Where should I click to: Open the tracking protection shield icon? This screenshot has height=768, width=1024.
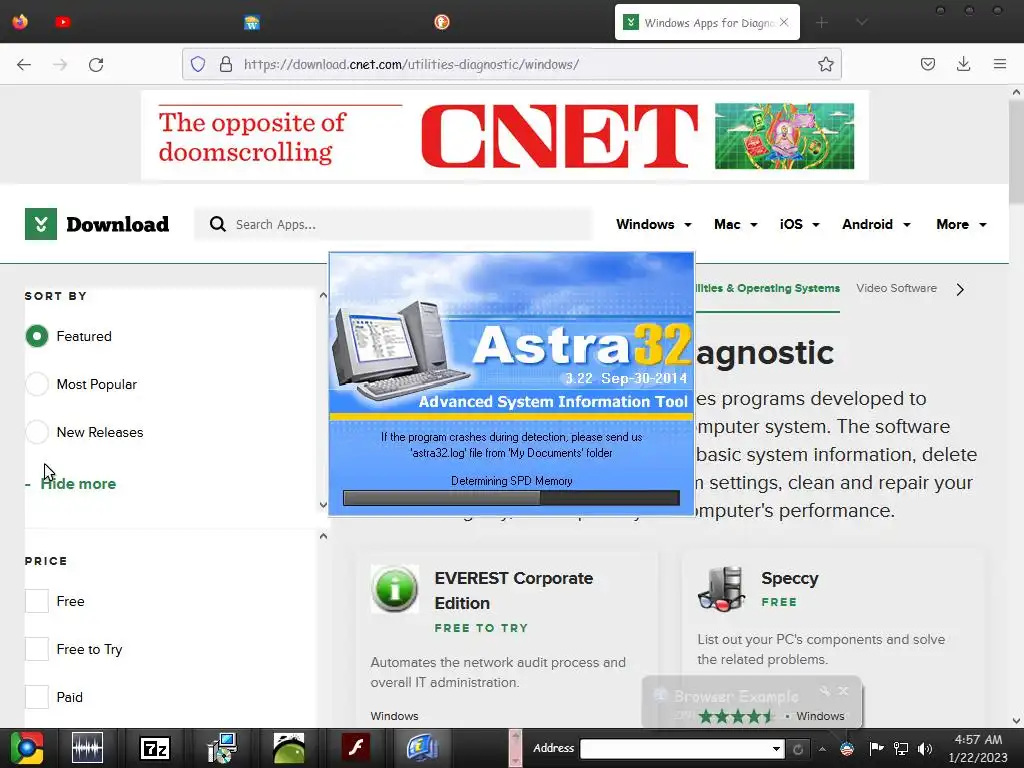[198, 64]
